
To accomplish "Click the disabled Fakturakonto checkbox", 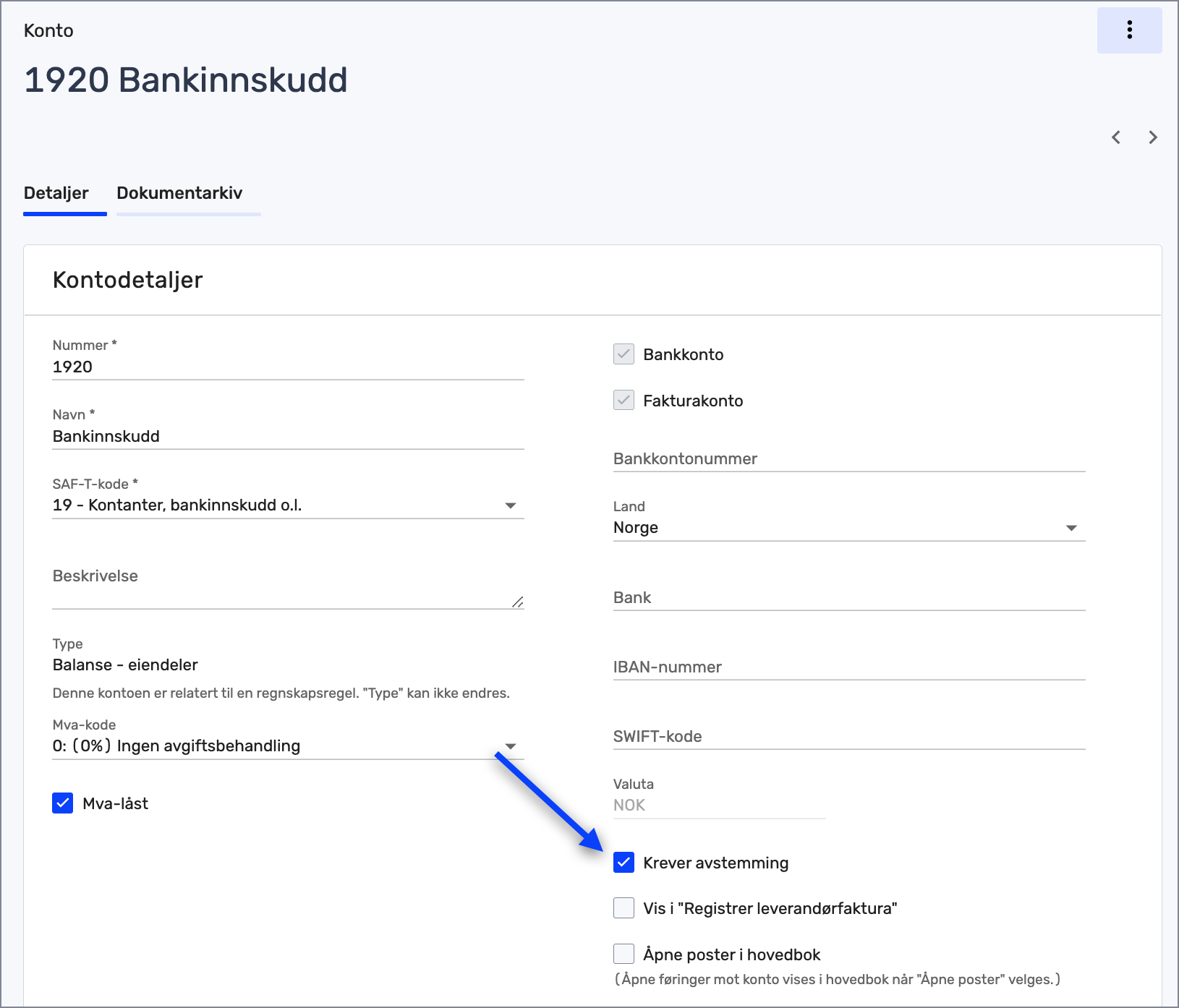I will [623, 400].
